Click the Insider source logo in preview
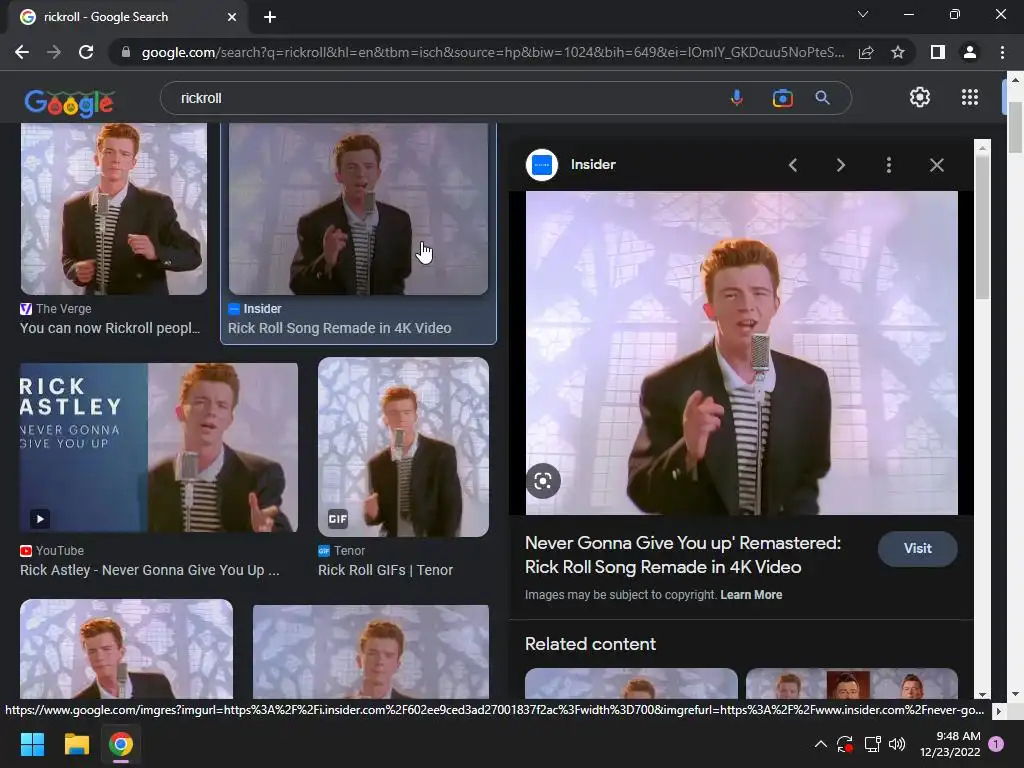The height and width of the screenshot is (768, 1024). click(542, 165)
